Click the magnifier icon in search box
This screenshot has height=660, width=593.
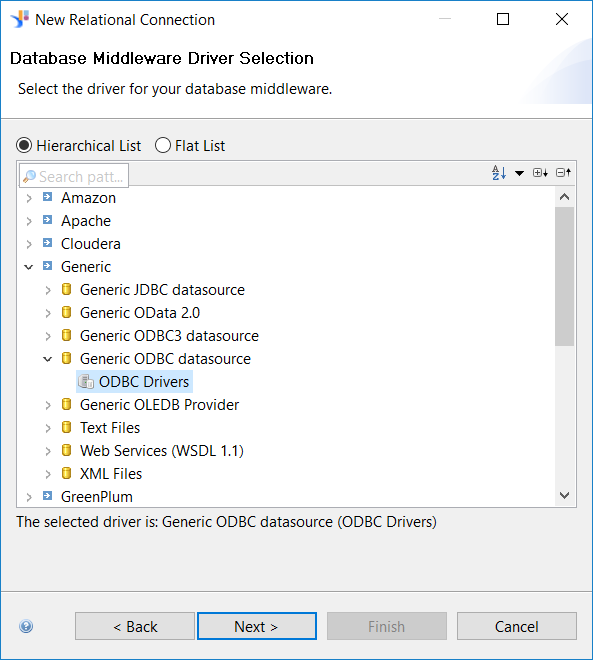pyautogui.click(x=29, y=176)
